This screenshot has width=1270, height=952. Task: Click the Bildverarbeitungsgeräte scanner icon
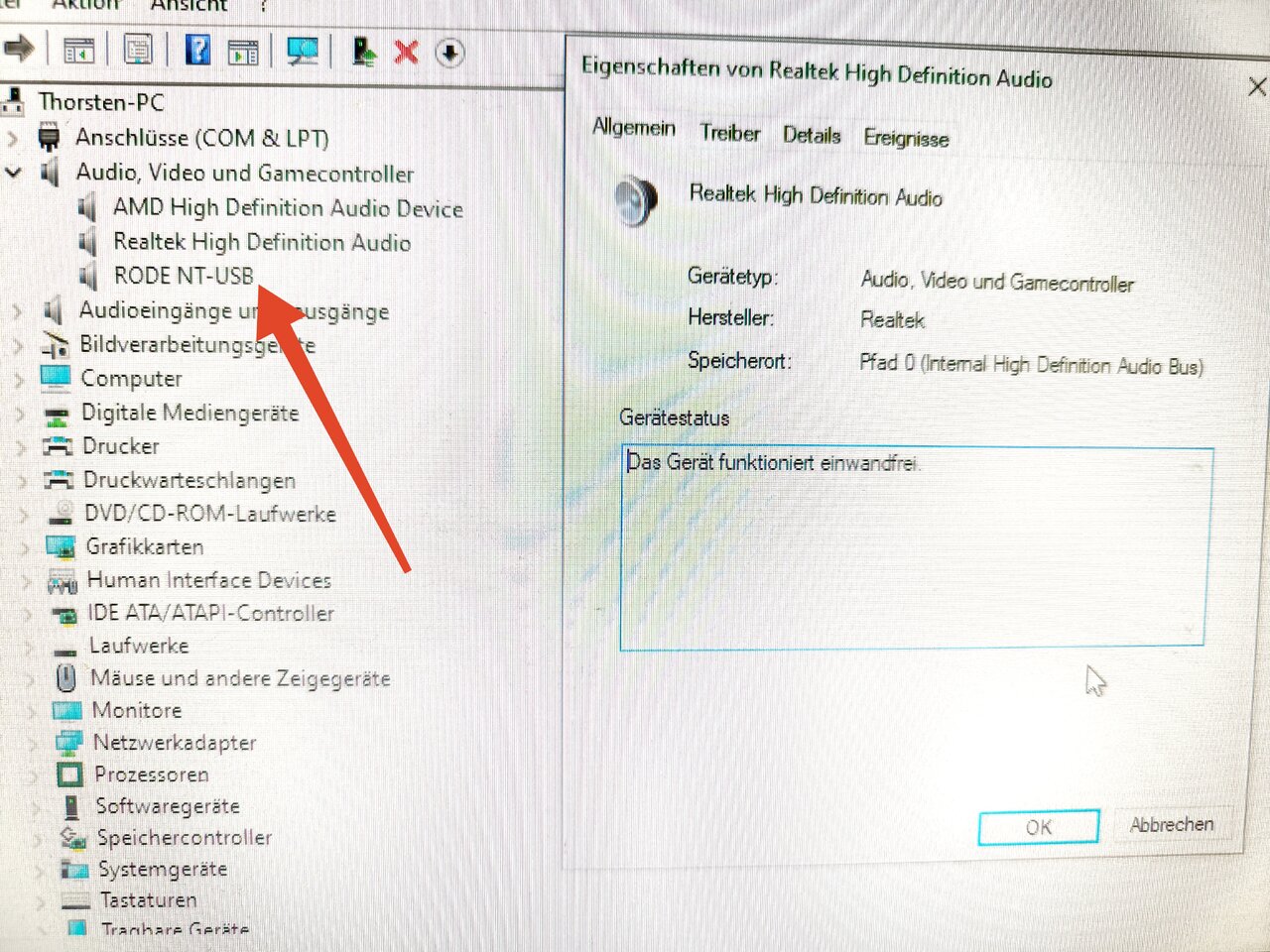[55, 344]
